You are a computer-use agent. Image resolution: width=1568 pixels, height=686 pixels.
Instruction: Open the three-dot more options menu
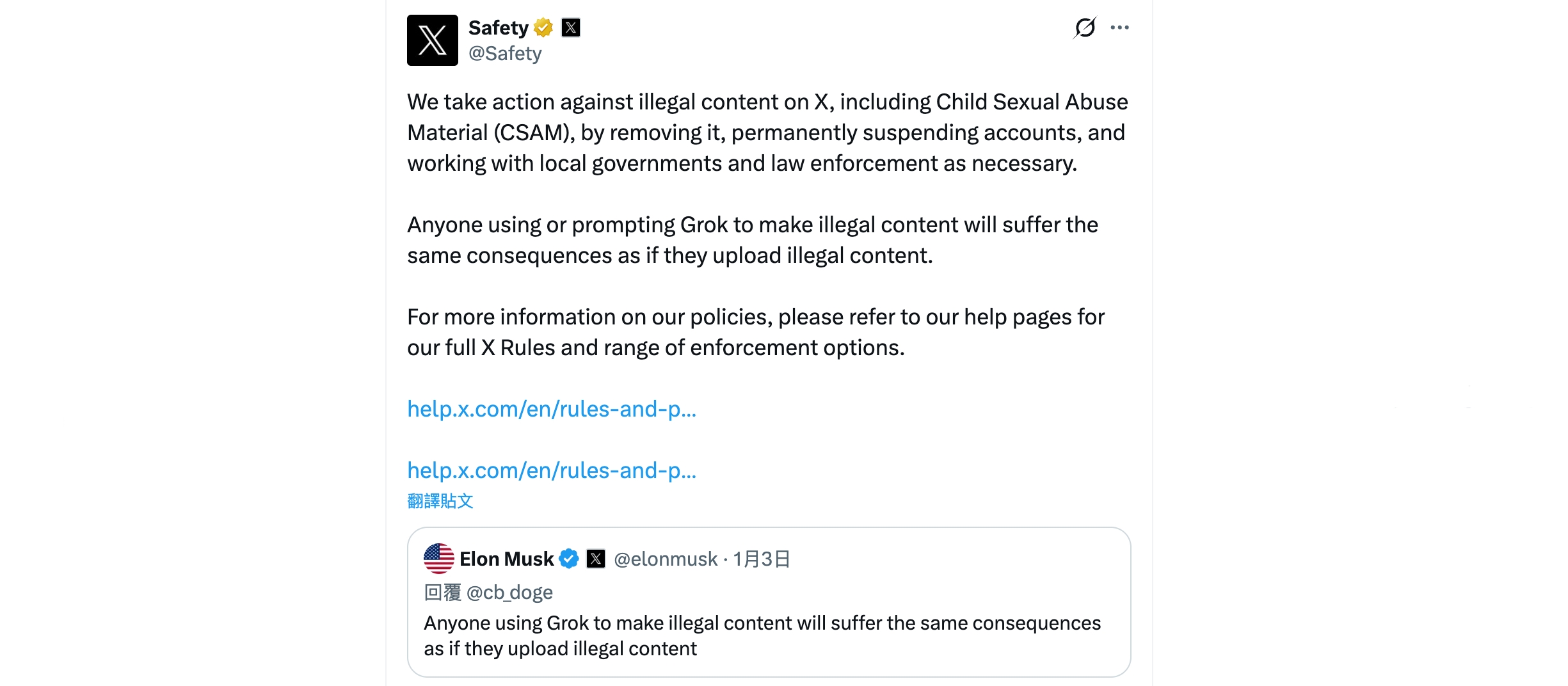click(1119, 28)
